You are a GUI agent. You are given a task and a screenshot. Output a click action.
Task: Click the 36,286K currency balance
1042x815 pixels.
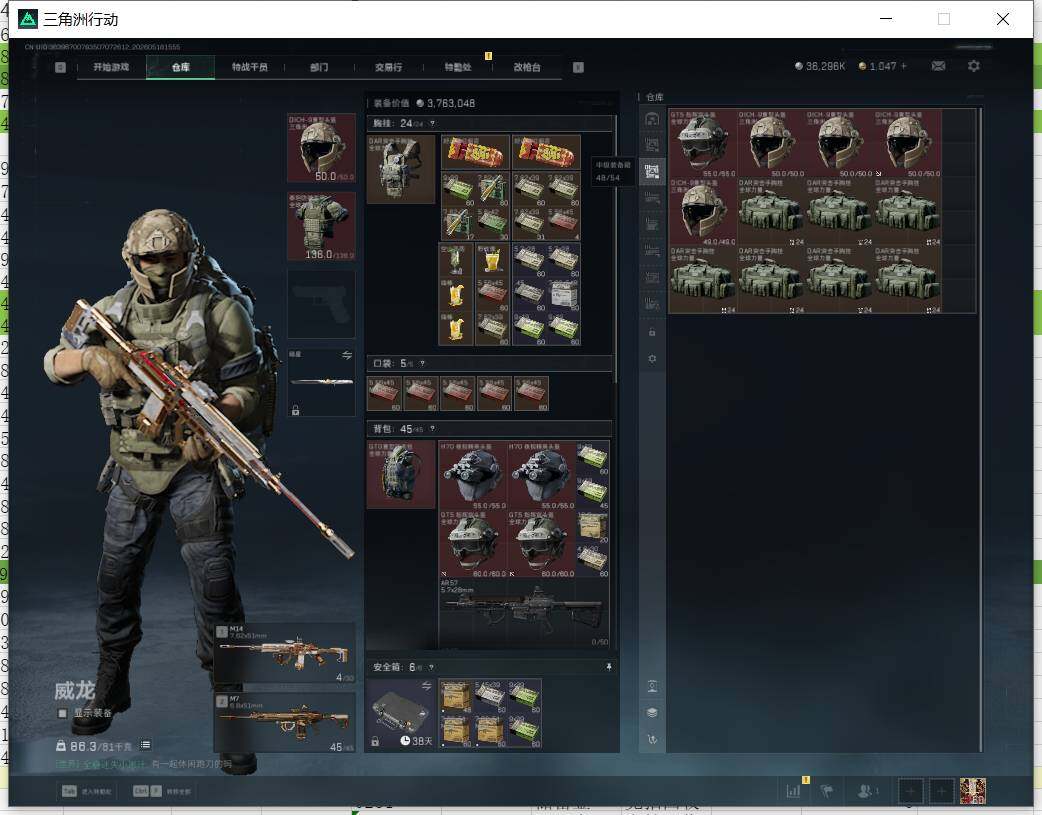coord(820,66)
